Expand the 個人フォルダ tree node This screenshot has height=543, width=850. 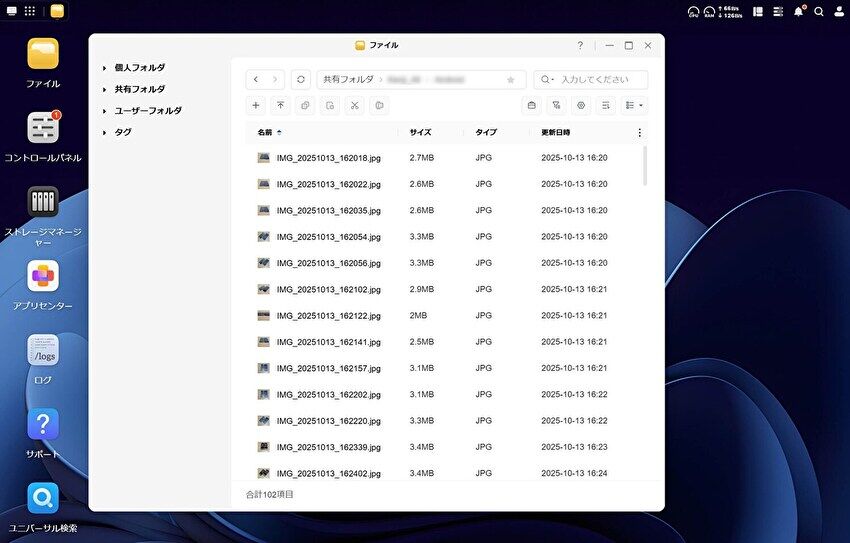(105, 68)
